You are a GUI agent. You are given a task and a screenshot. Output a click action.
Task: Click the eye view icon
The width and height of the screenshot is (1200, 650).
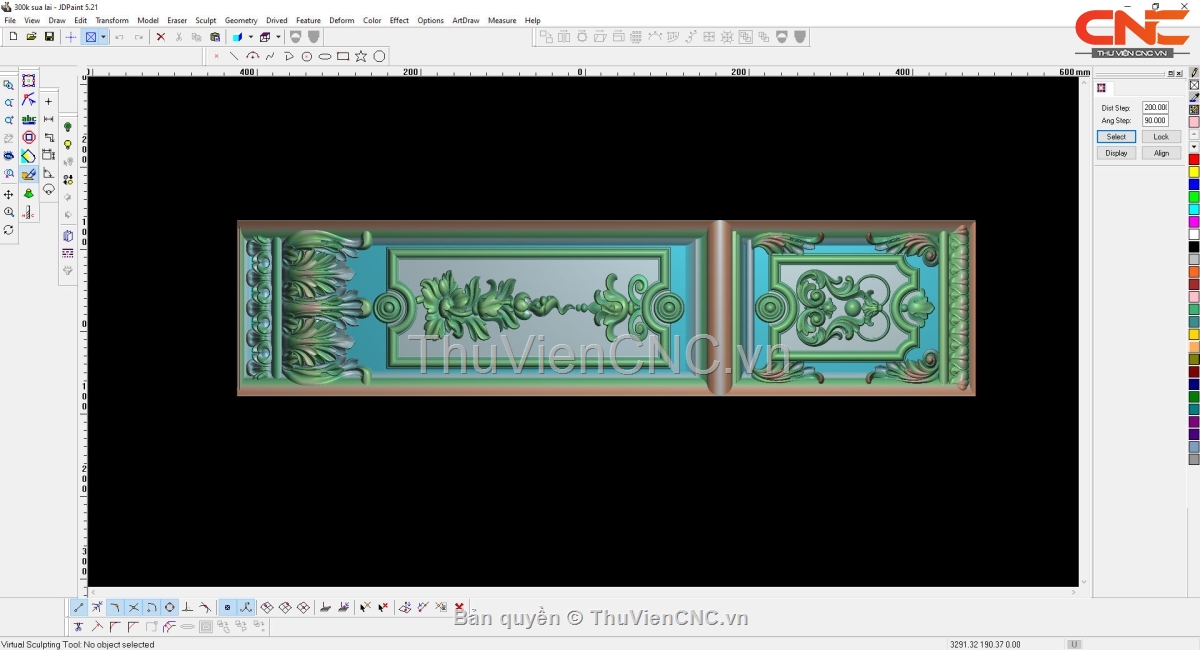pos(9,156)
